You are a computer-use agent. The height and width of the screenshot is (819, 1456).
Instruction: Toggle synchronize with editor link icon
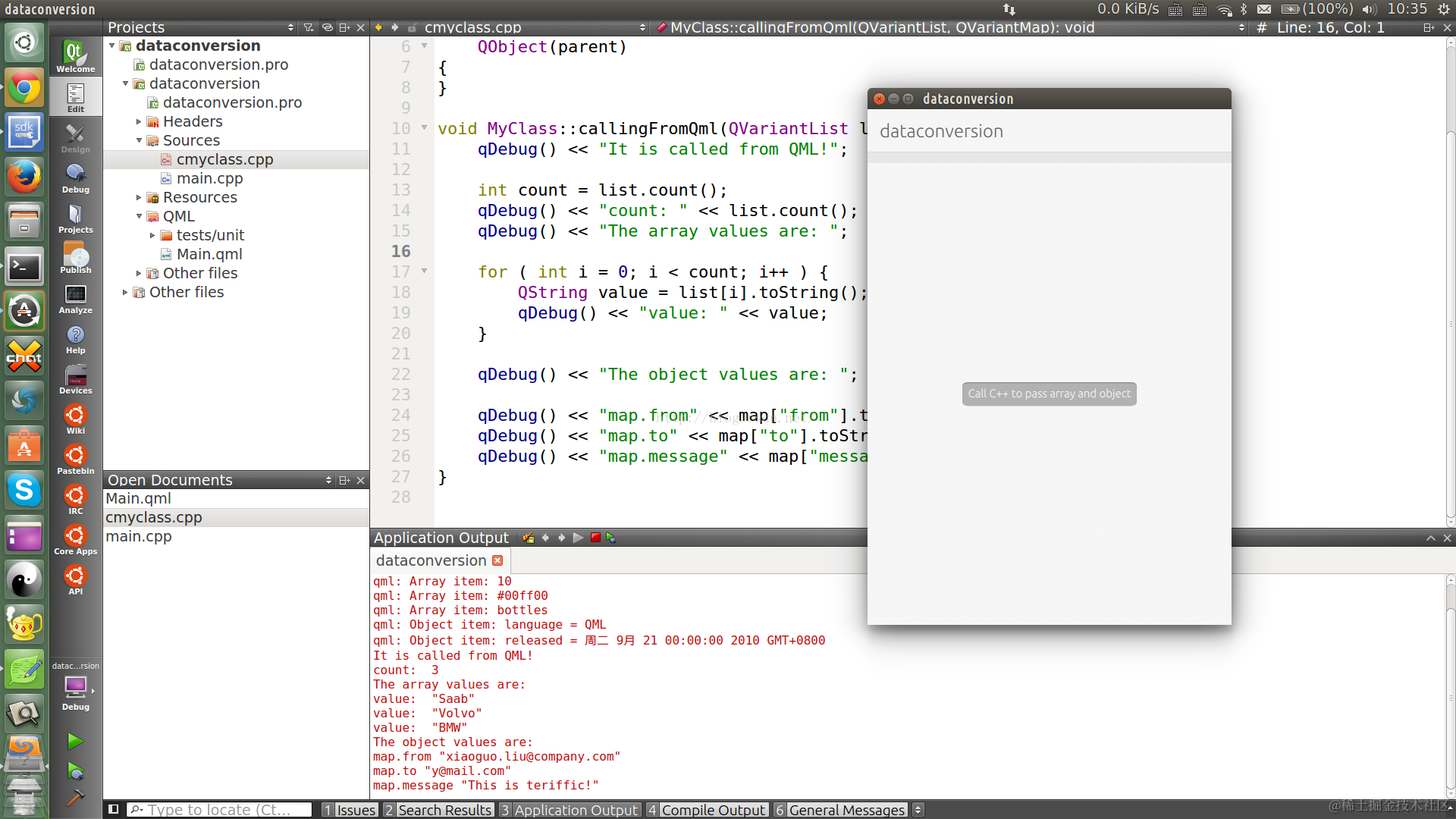[x=327, y=27]
